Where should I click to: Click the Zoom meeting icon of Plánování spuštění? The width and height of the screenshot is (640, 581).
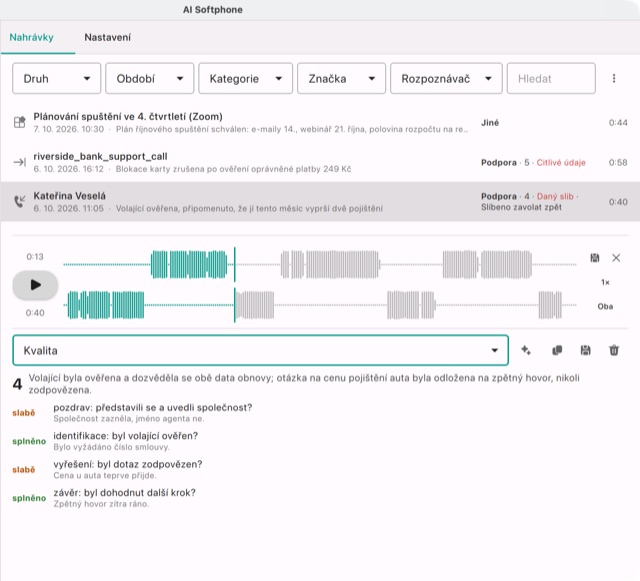(x=20, y=122)
